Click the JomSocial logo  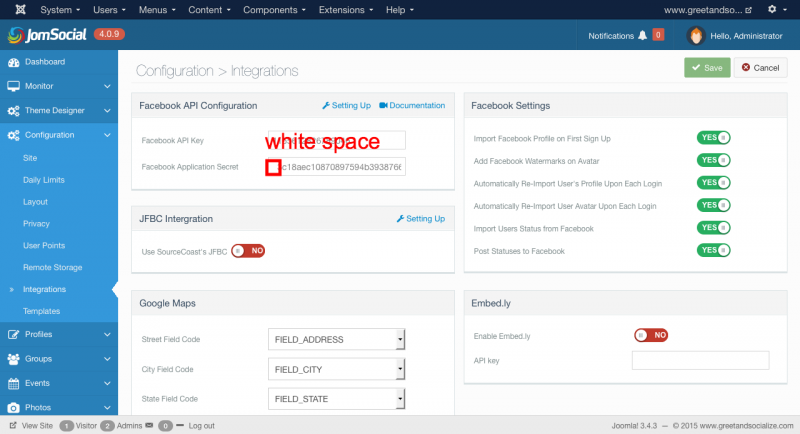pyautogui.click(x=47, y=35)
